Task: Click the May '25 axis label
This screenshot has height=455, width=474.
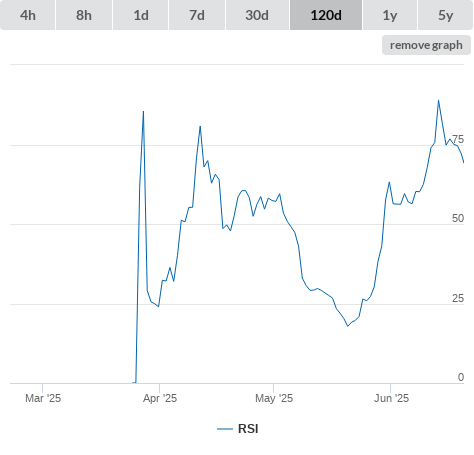Action: click(274, 398)
